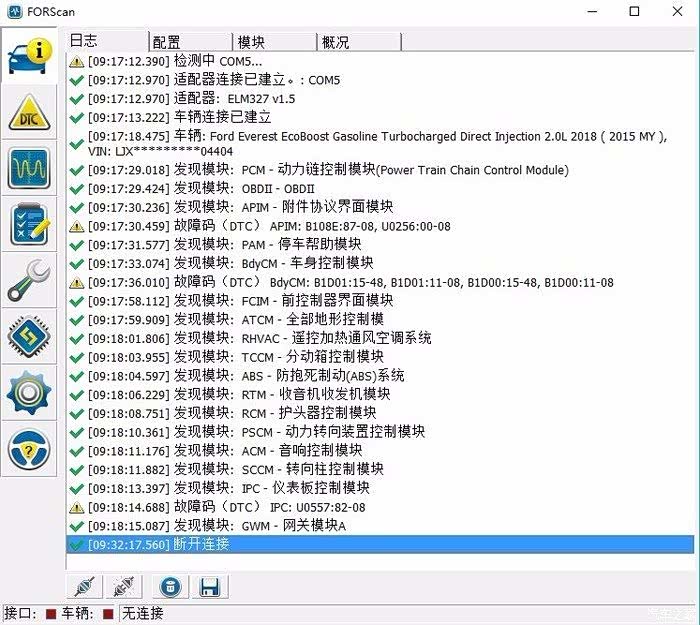Open the gear settings section
The width and height of the screenshot is (700, 625).
point(29,393)
